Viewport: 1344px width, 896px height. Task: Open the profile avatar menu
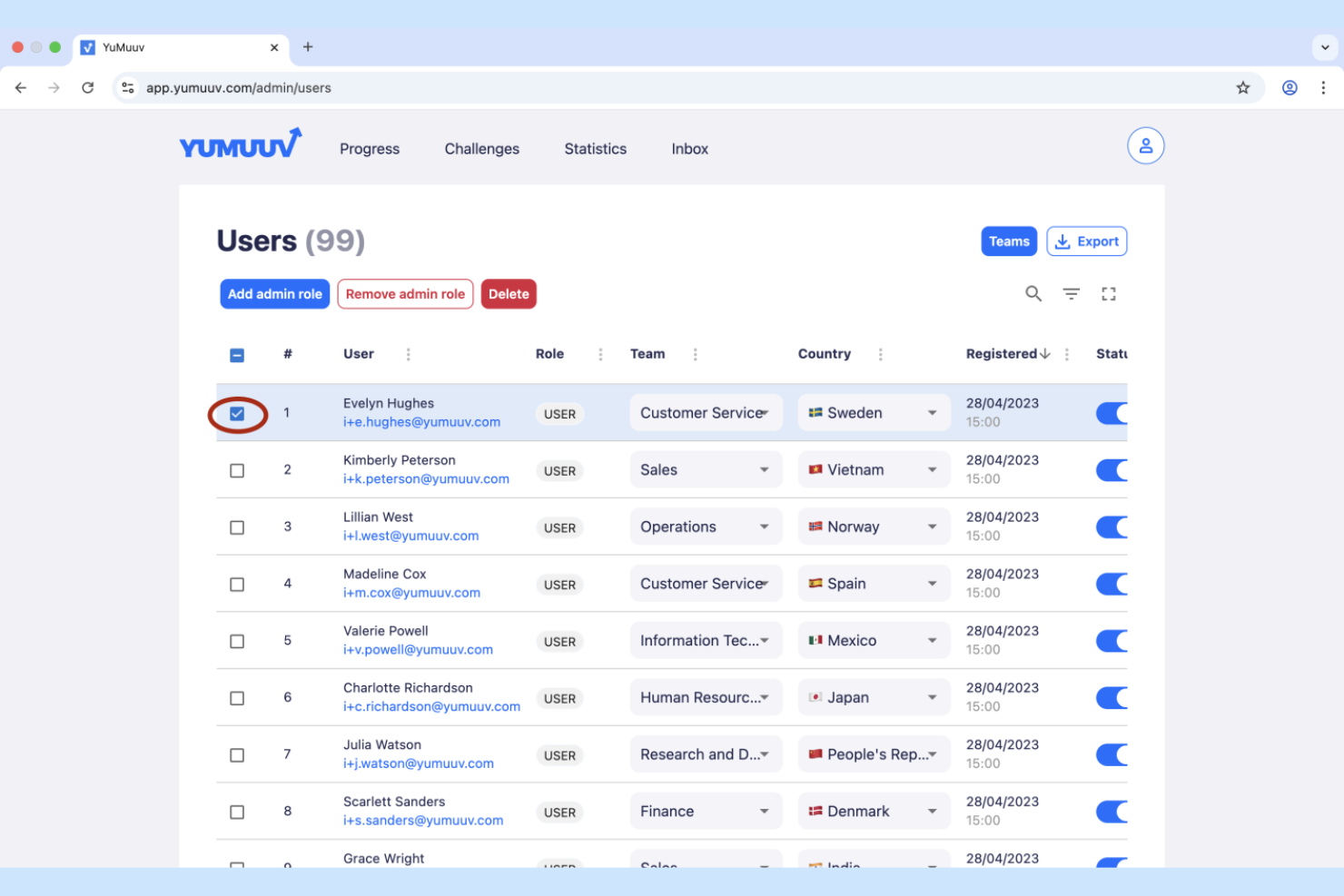1146,145
